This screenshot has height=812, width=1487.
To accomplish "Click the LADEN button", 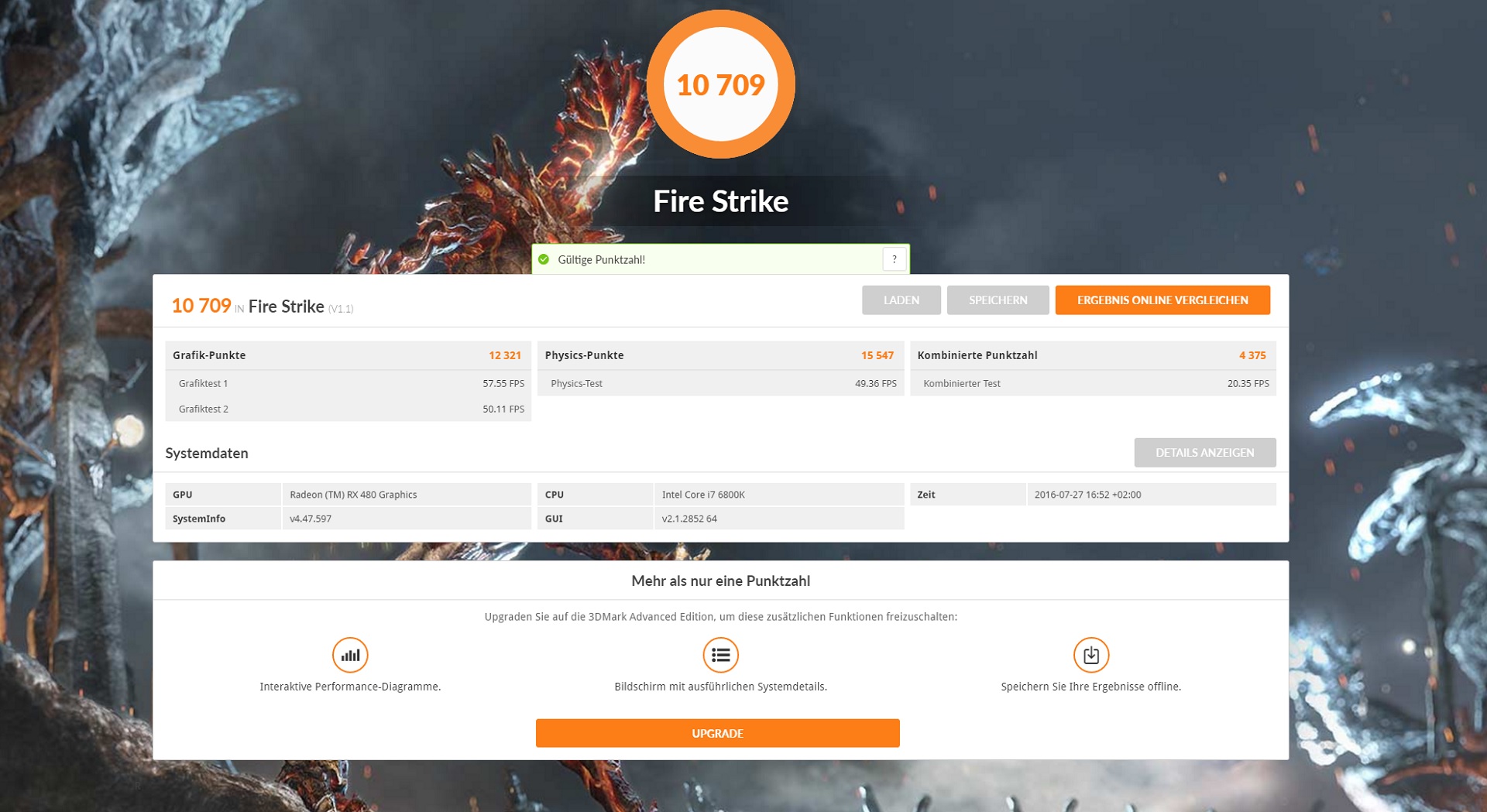I will tap(901, 300).
